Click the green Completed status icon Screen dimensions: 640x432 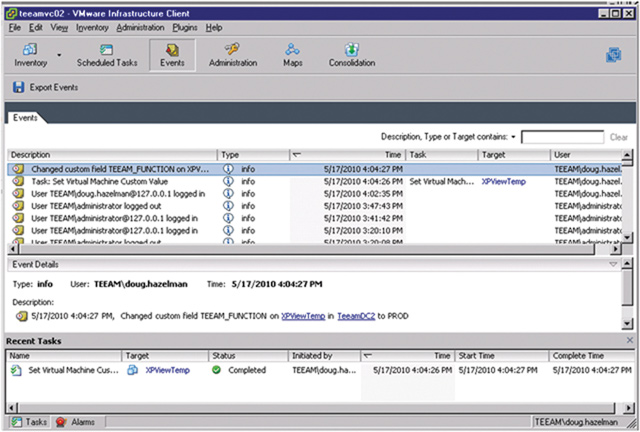pos(216,370)
